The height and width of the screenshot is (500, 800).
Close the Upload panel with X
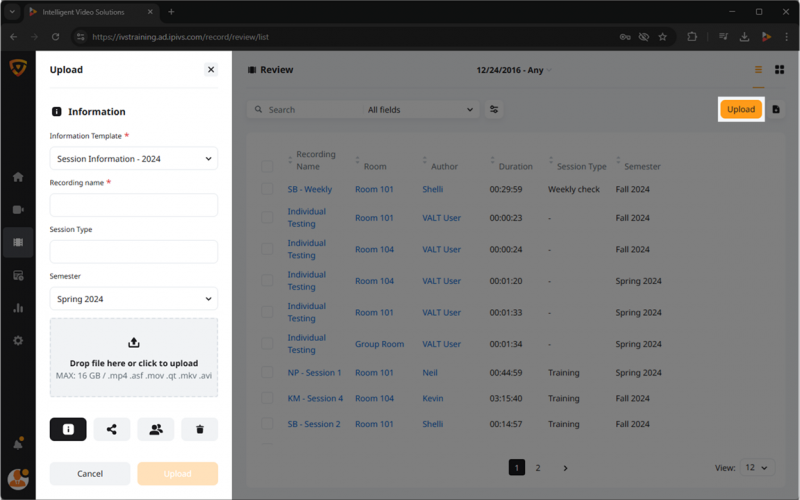(211, 69)
